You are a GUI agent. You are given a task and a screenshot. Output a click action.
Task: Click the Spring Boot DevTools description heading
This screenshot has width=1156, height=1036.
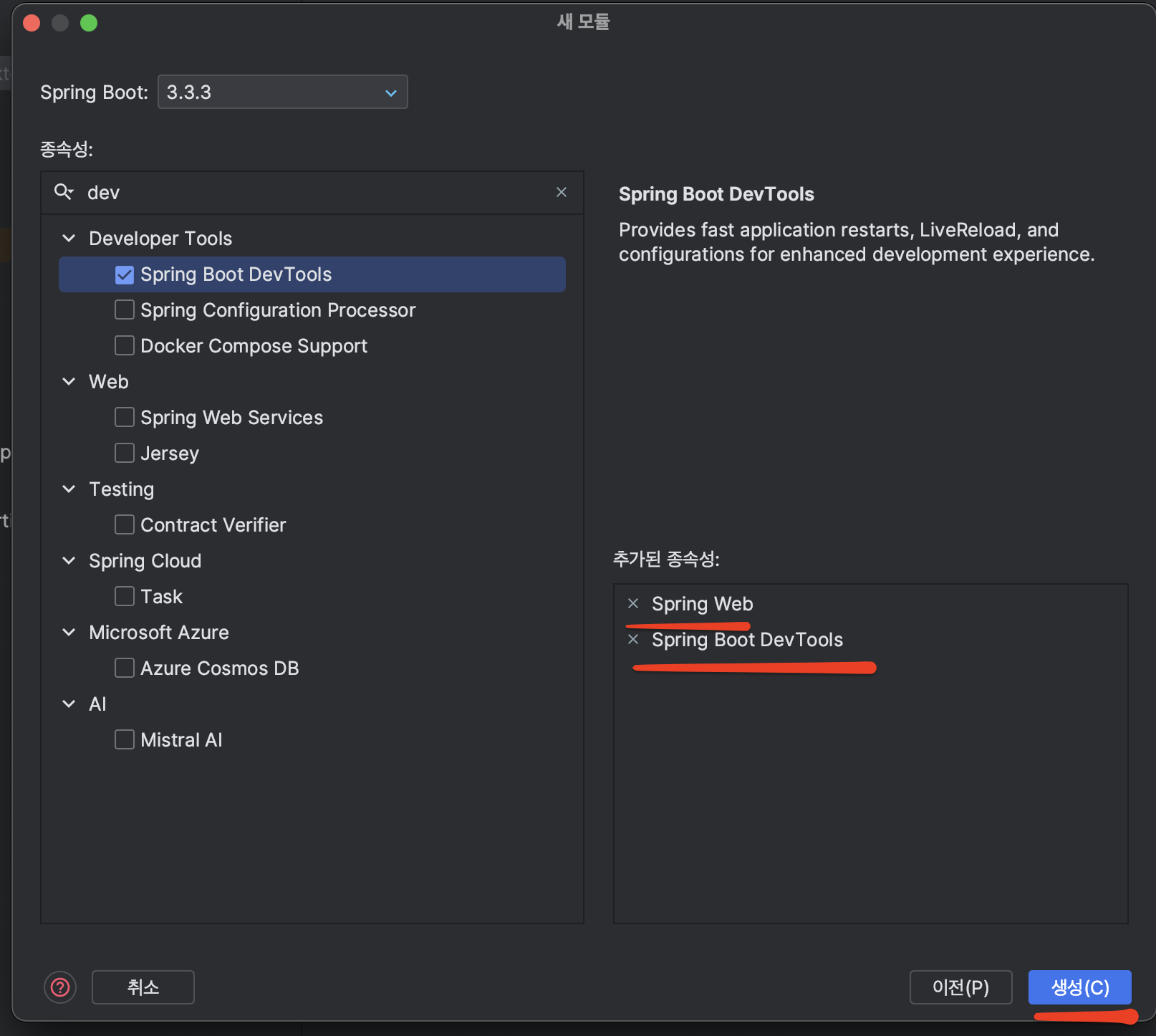716,194
